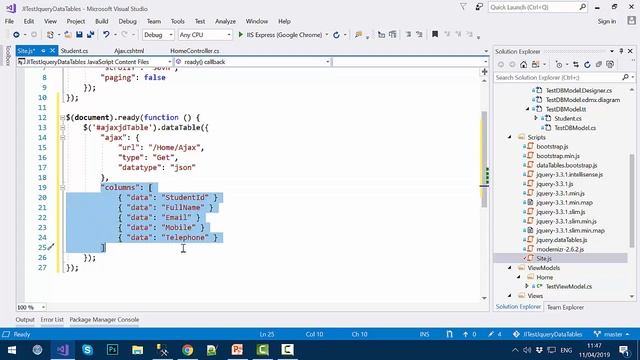This screenshot has width=640, height=360.
Task: Switch to the Ajax.cshtml tab
Action: click(x=129, y=51)
